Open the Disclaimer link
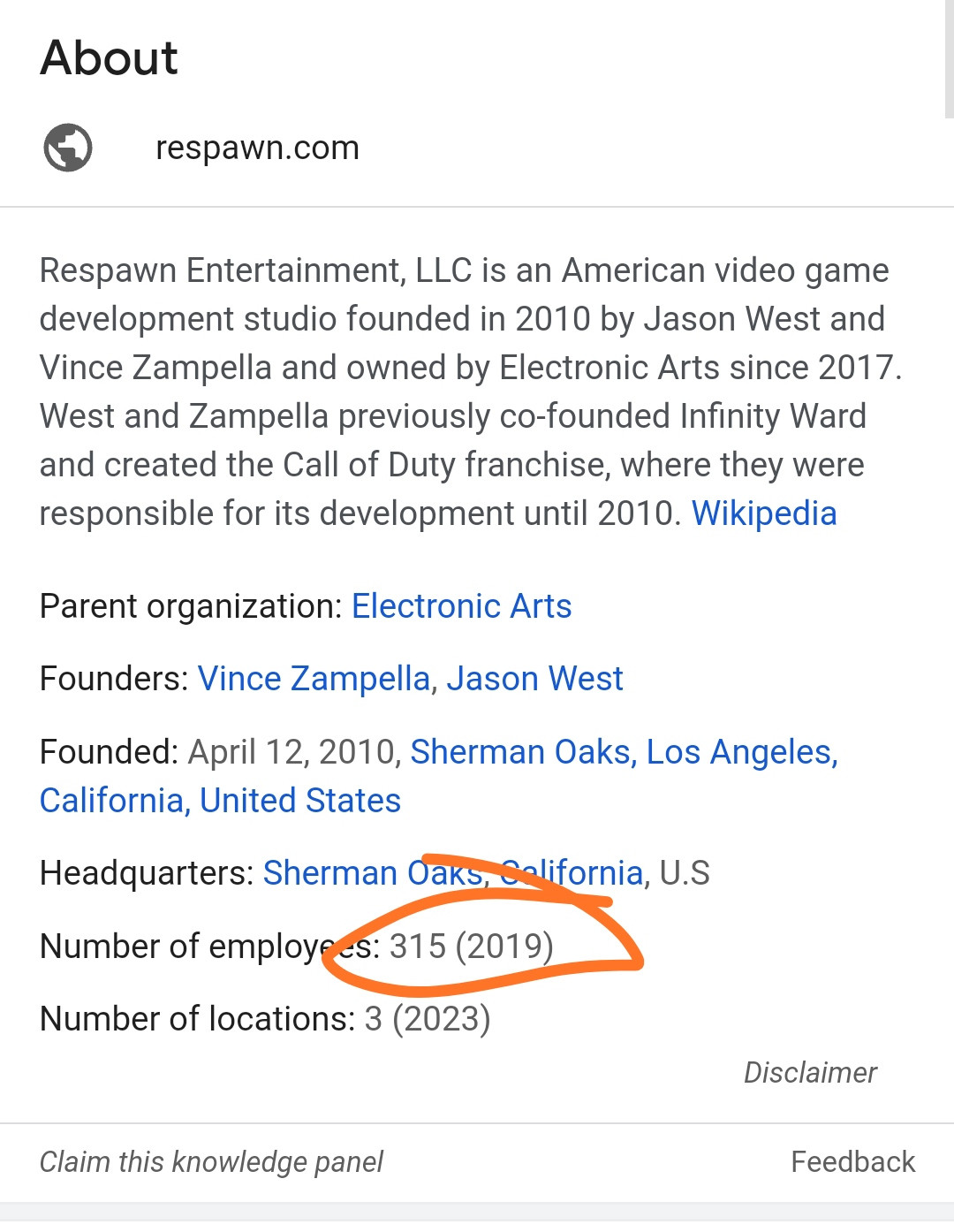The height and width of the screenshot is (1232, 954). (x=810, y=1072)
